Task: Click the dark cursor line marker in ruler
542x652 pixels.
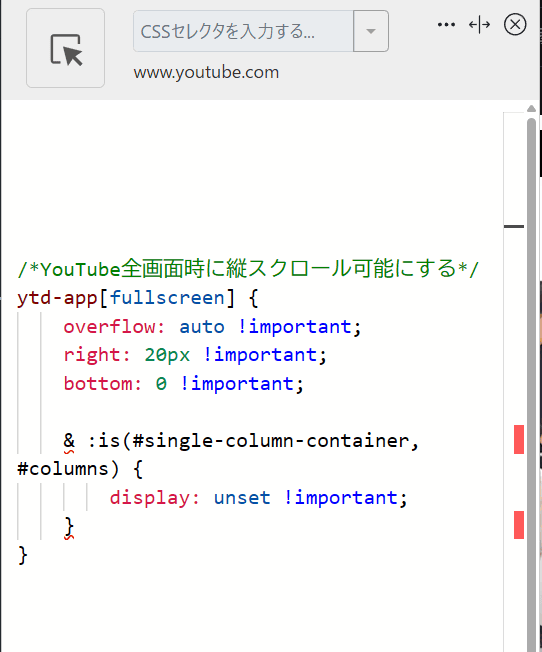Action: click(x=514, y=227)
